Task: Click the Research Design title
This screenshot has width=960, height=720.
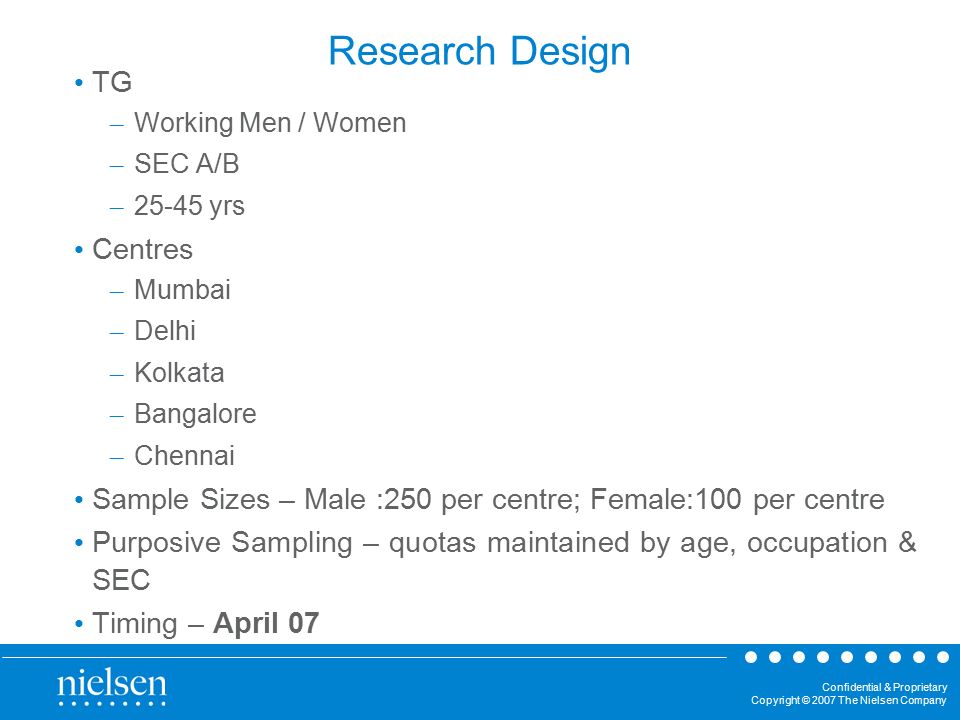Action: pyautogui.click(x=479, y=51)
